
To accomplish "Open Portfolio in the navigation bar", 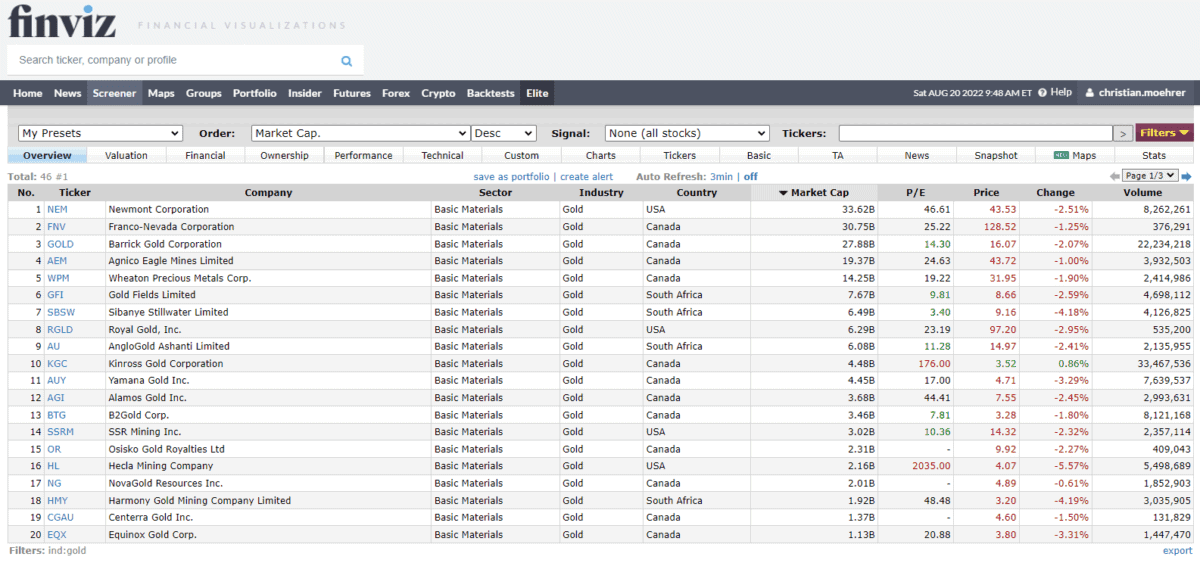I will click(255, 93).
